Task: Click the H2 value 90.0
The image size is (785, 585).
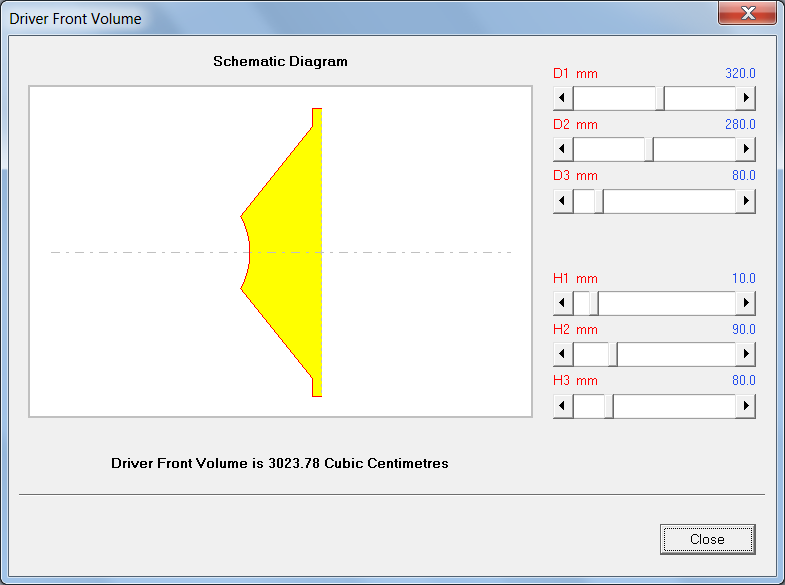Action: click(x=743, y=329)
